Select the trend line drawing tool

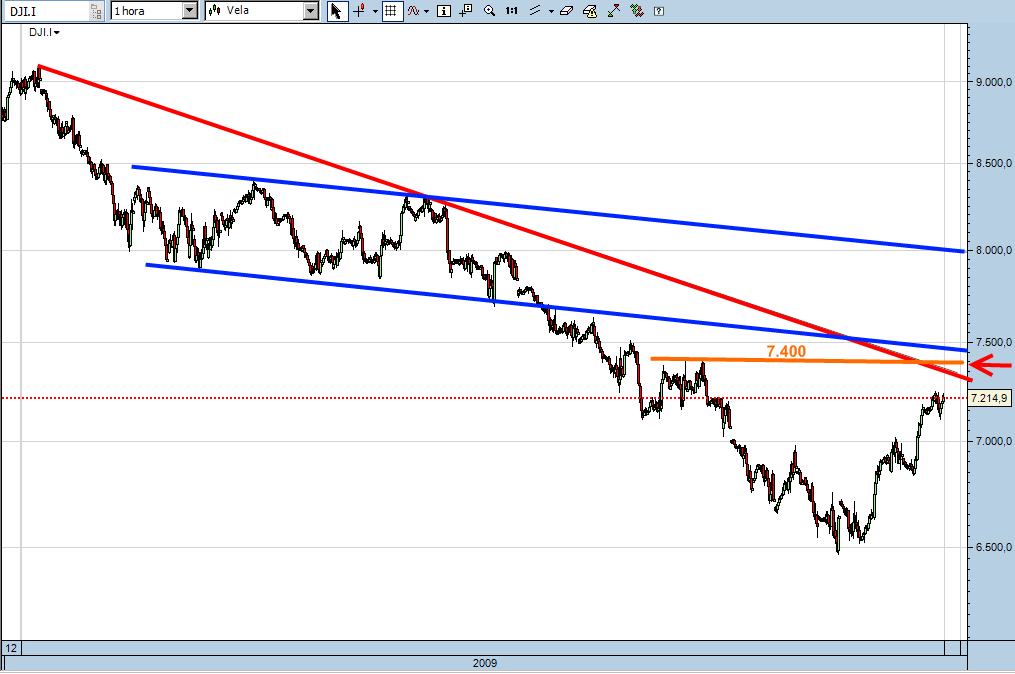coord(535,11)
